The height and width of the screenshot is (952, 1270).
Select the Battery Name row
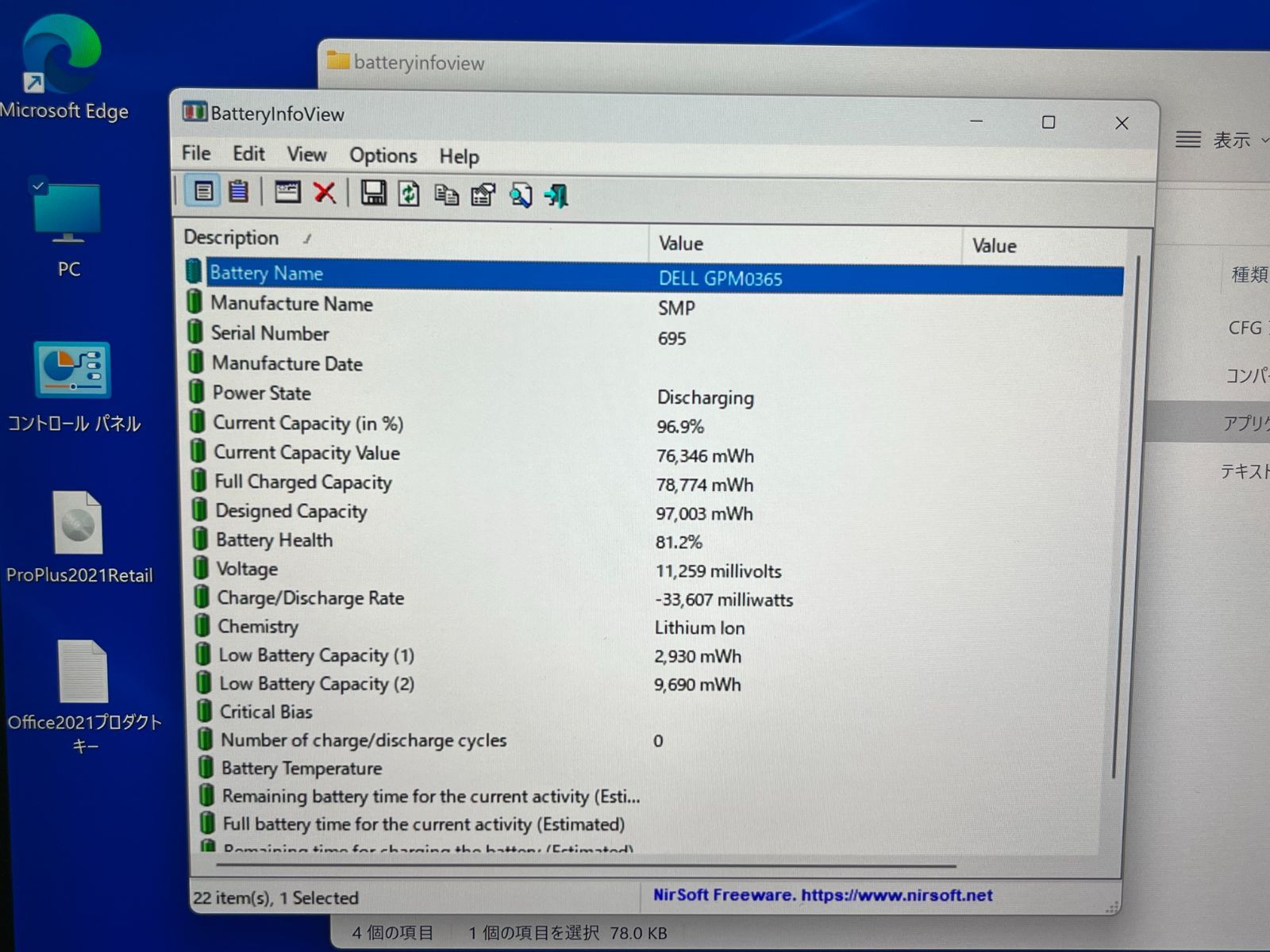pos(655,276)
